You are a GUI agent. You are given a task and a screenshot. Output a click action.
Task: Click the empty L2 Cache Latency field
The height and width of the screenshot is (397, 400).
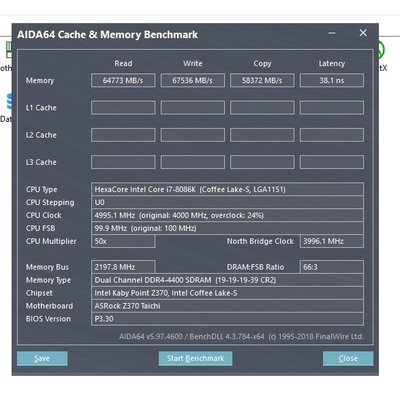tap(332, 135)
